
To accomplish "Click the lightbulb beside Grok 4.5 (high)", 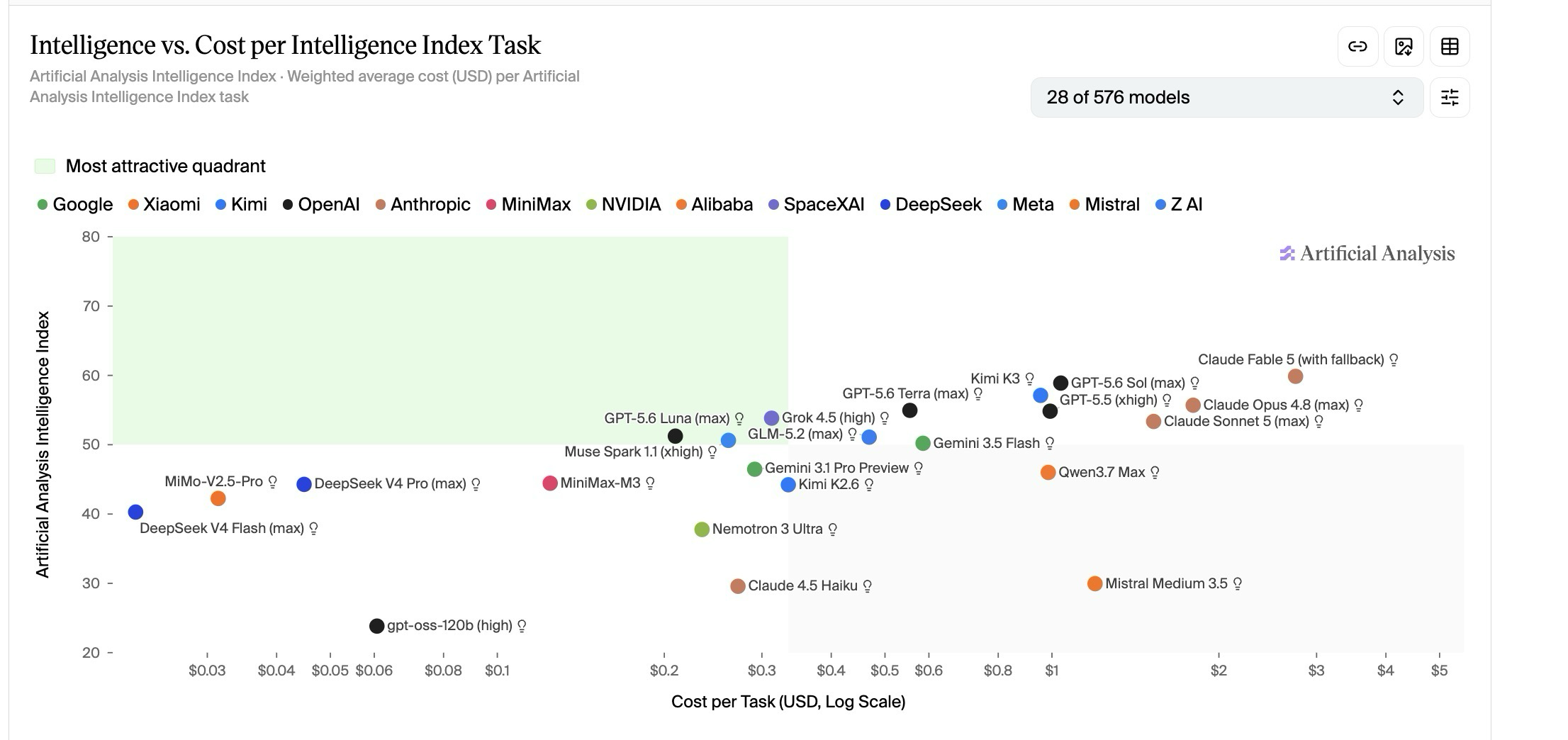I will coord(885,418).
